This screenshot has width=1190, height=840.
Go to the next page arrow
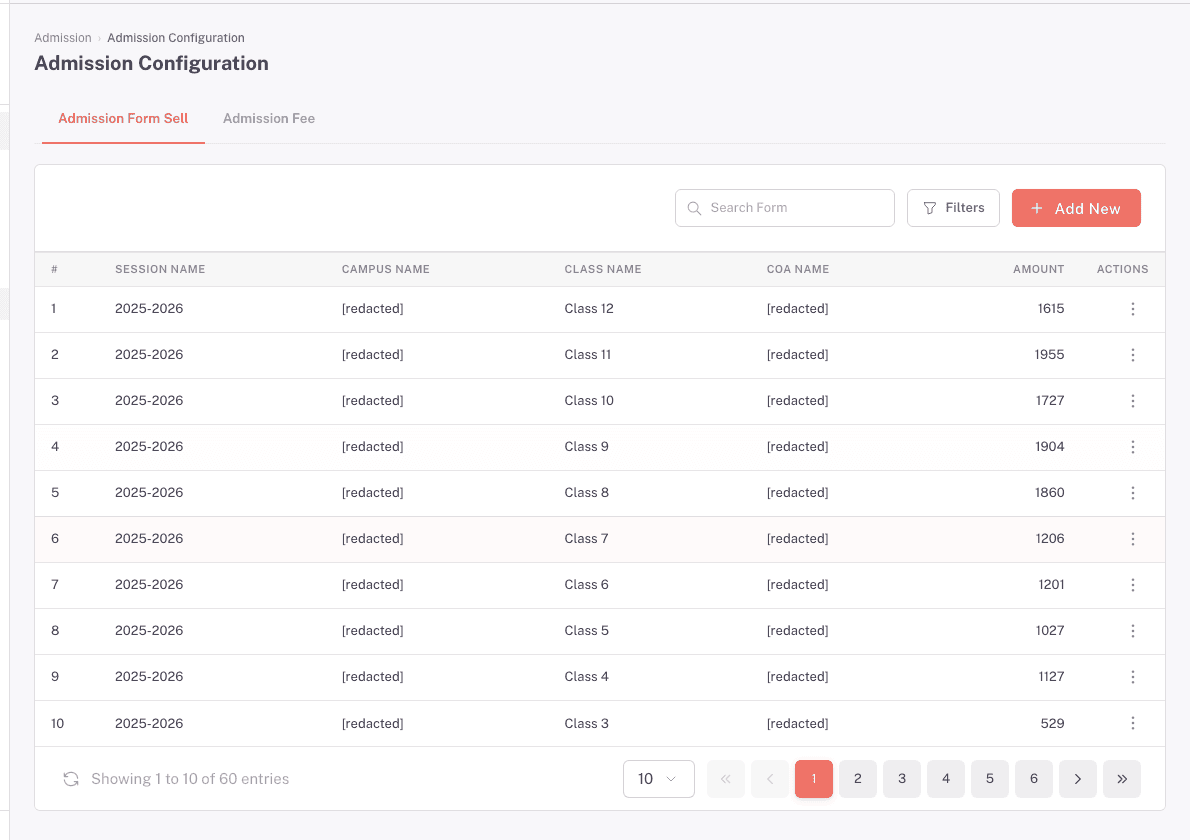tap(1078, 779)
